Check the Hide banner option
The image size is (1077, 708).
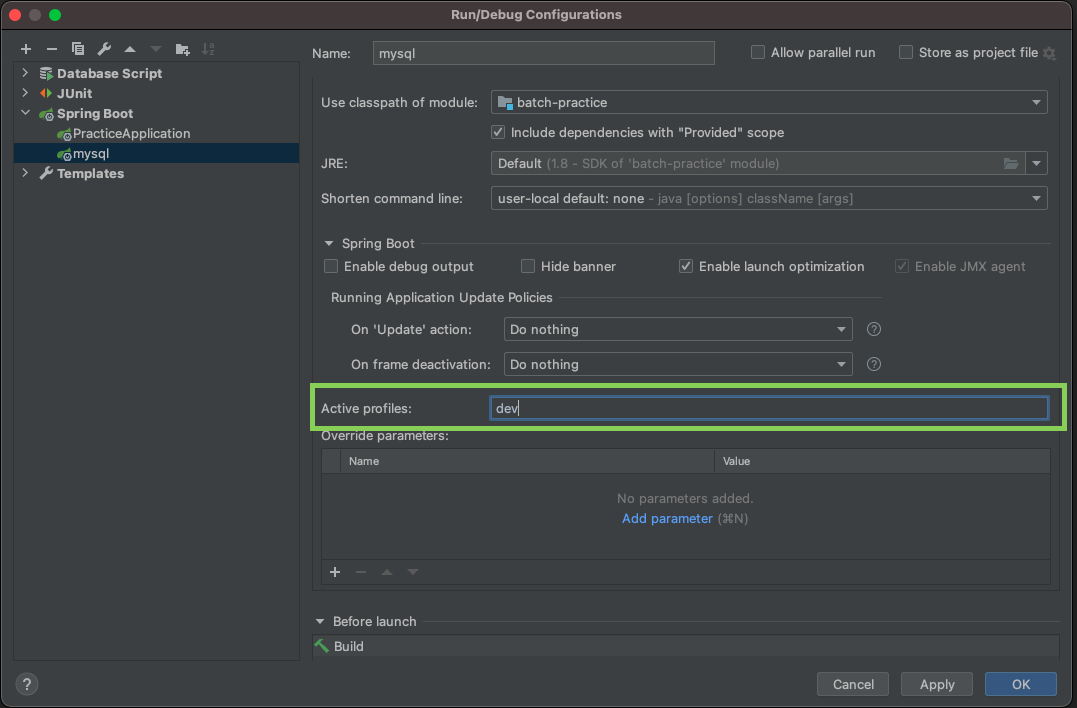[x=528, y=267]
